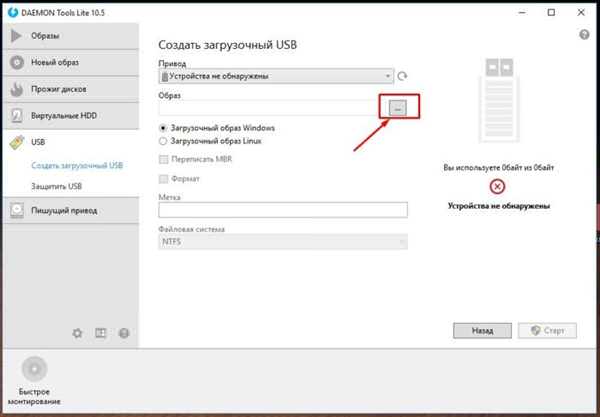Click the Старт button
The image size is (600, 417).
[x=548, y=331]
